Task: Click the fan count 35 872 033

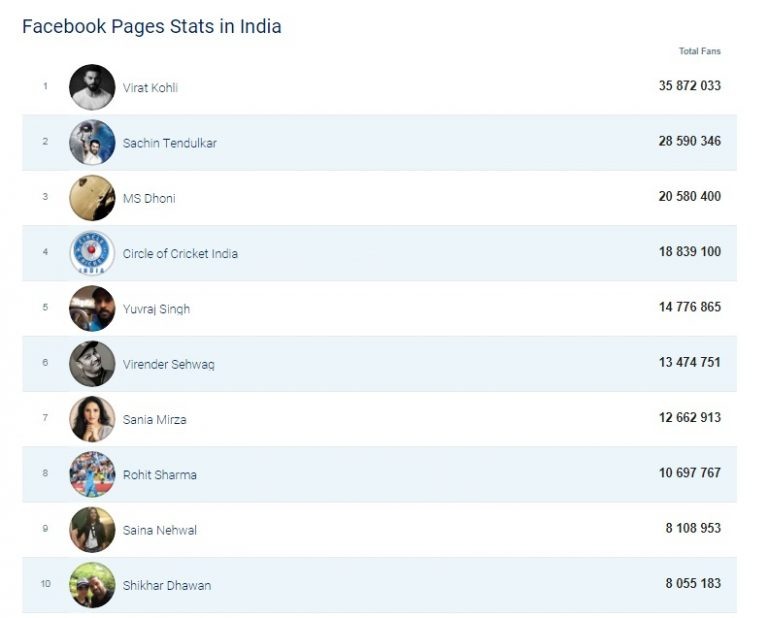Action: point(689,86)
